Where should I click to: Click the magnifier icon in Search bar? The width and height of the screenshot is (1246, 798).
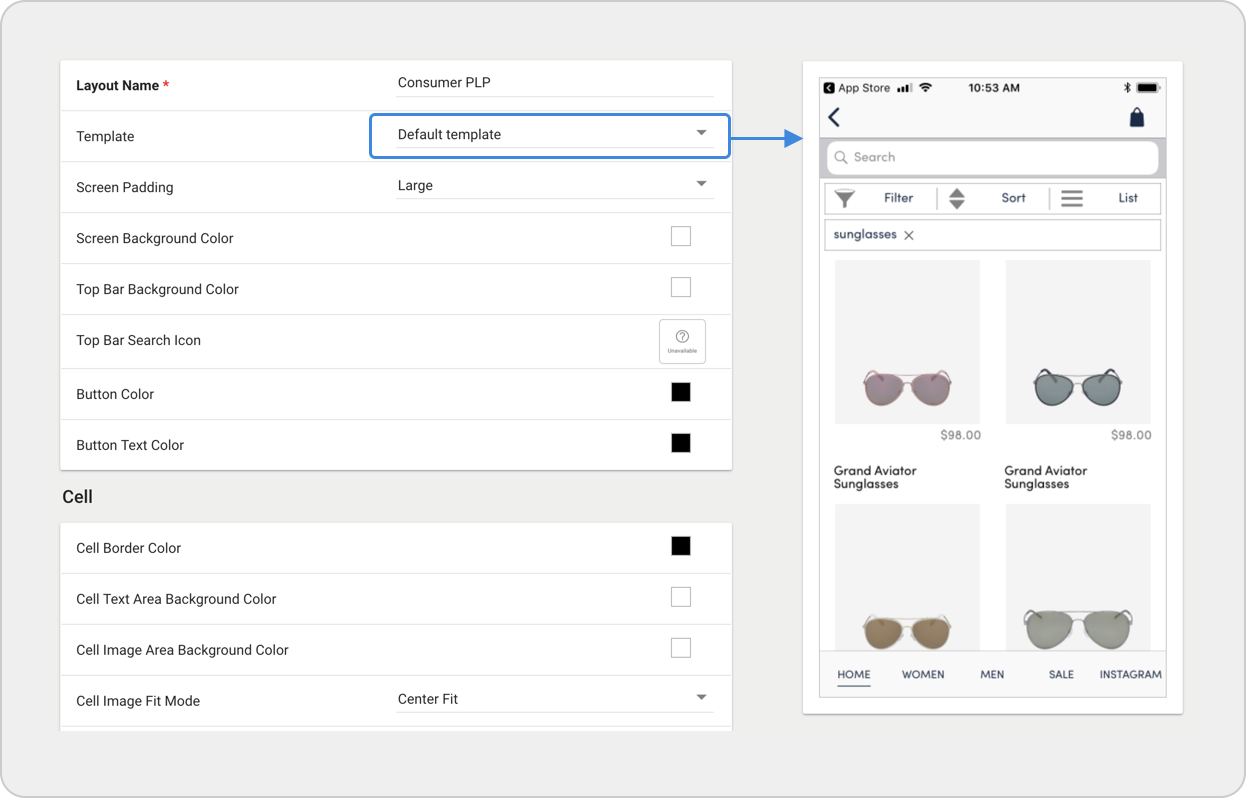coord(842,157)
